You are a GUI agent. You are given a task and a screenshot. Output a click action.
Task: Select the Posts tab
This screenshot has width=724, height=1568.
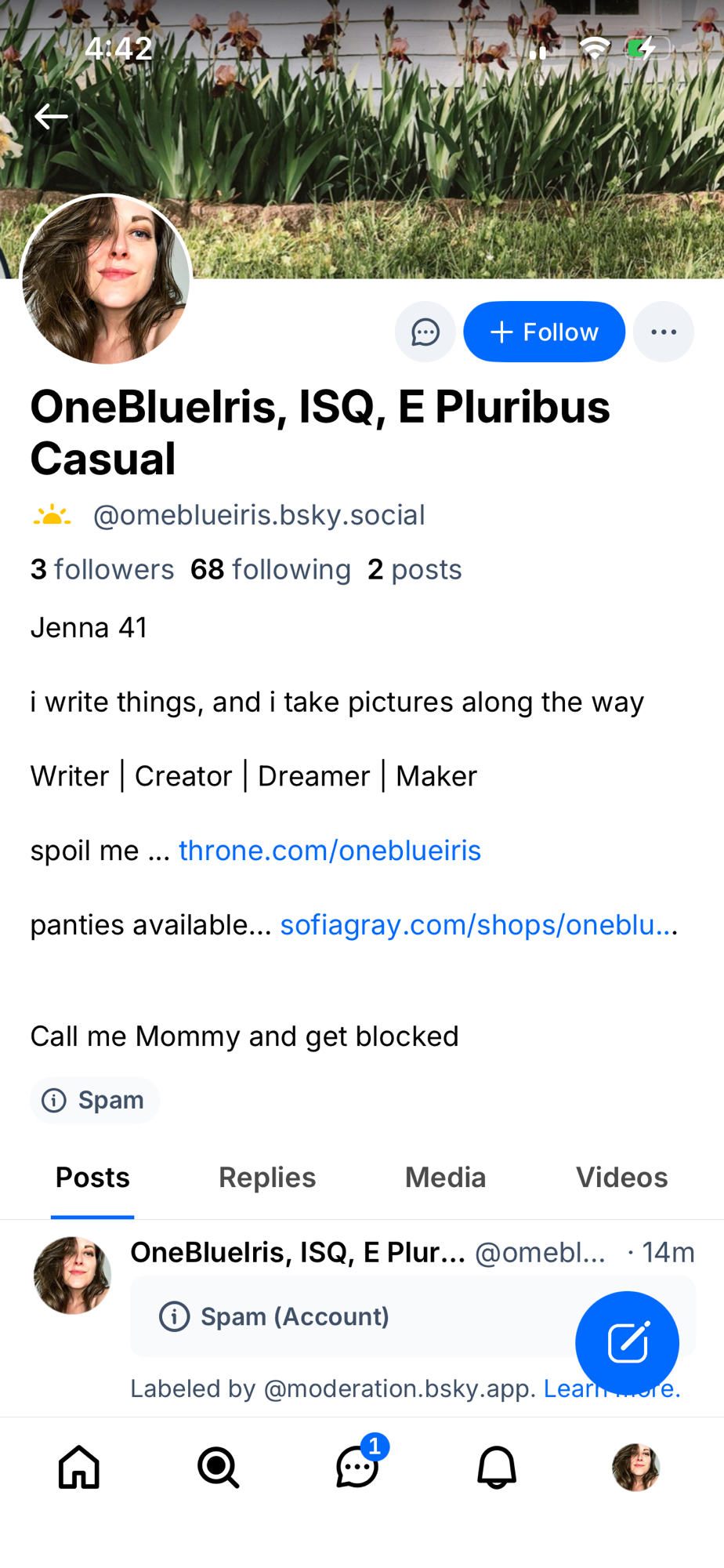pyautogui.click(x=92, y=1178)
